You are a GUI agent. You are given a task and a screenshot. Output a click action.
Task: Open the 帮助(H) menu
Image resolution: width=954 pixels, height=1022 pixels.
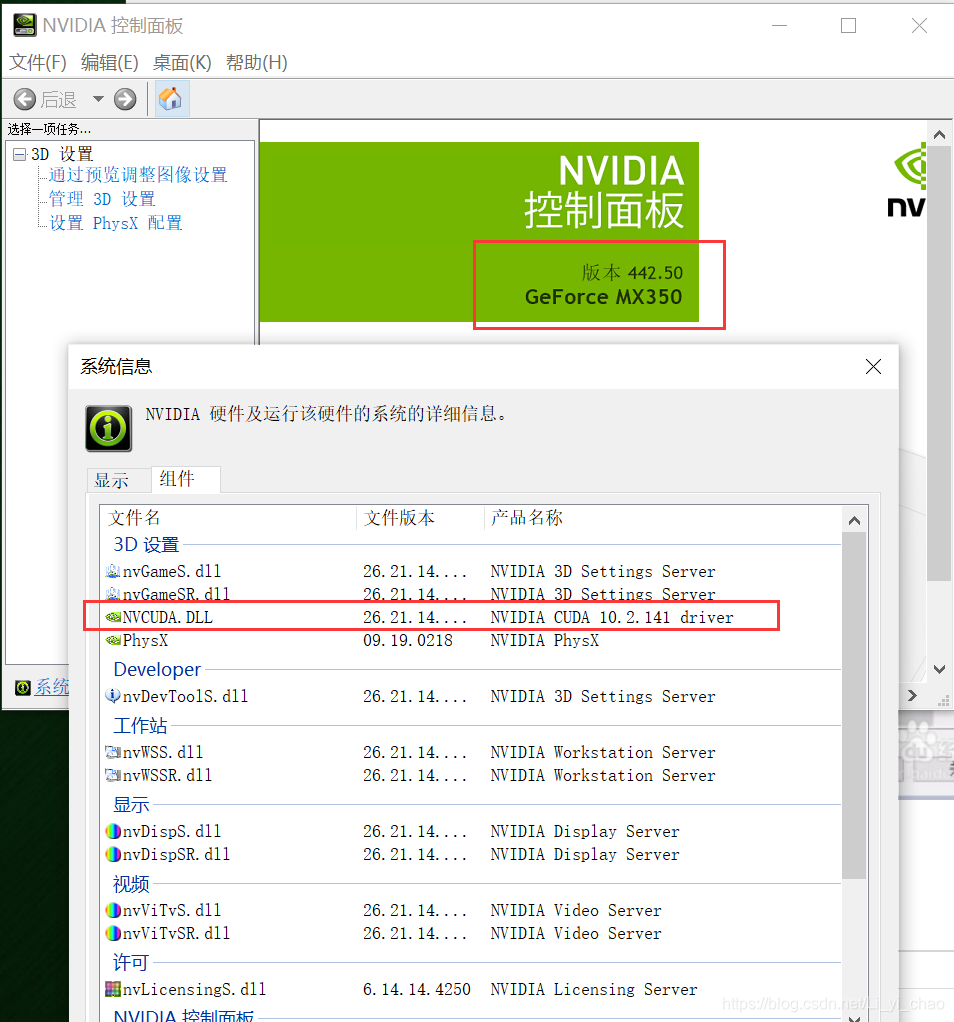pos(257,63)
